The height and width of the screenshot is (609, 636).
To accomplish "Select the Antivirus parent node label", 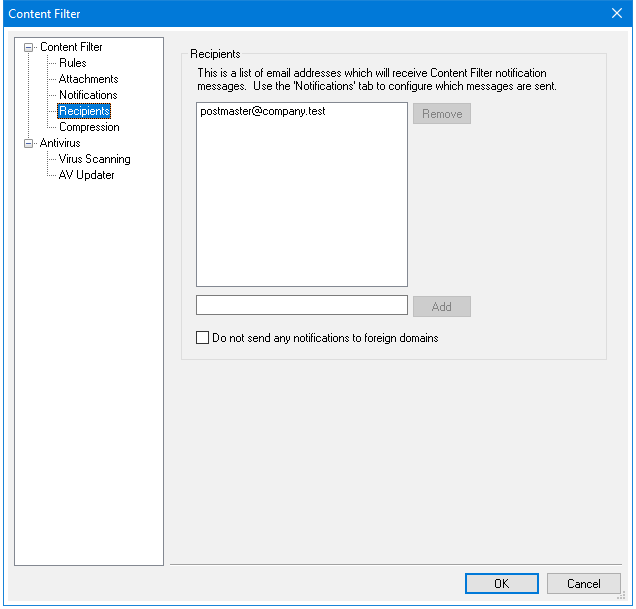I will (x=60, y=143).
